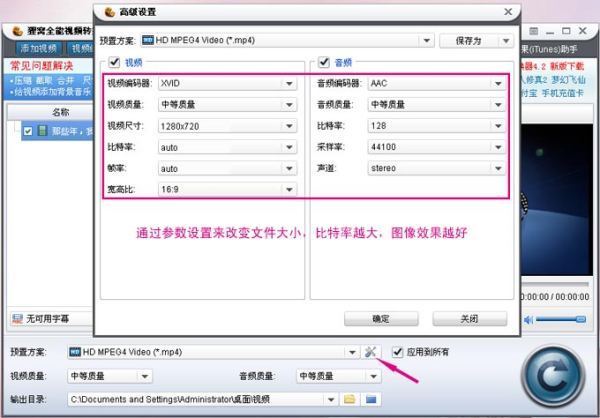Close the 高级设置 dialog window
Screen dimensions: 600x418
508,12
